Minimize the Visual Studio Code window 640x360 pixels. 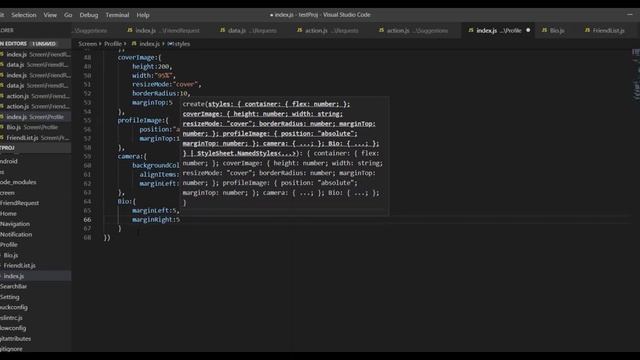click(630, 15)
